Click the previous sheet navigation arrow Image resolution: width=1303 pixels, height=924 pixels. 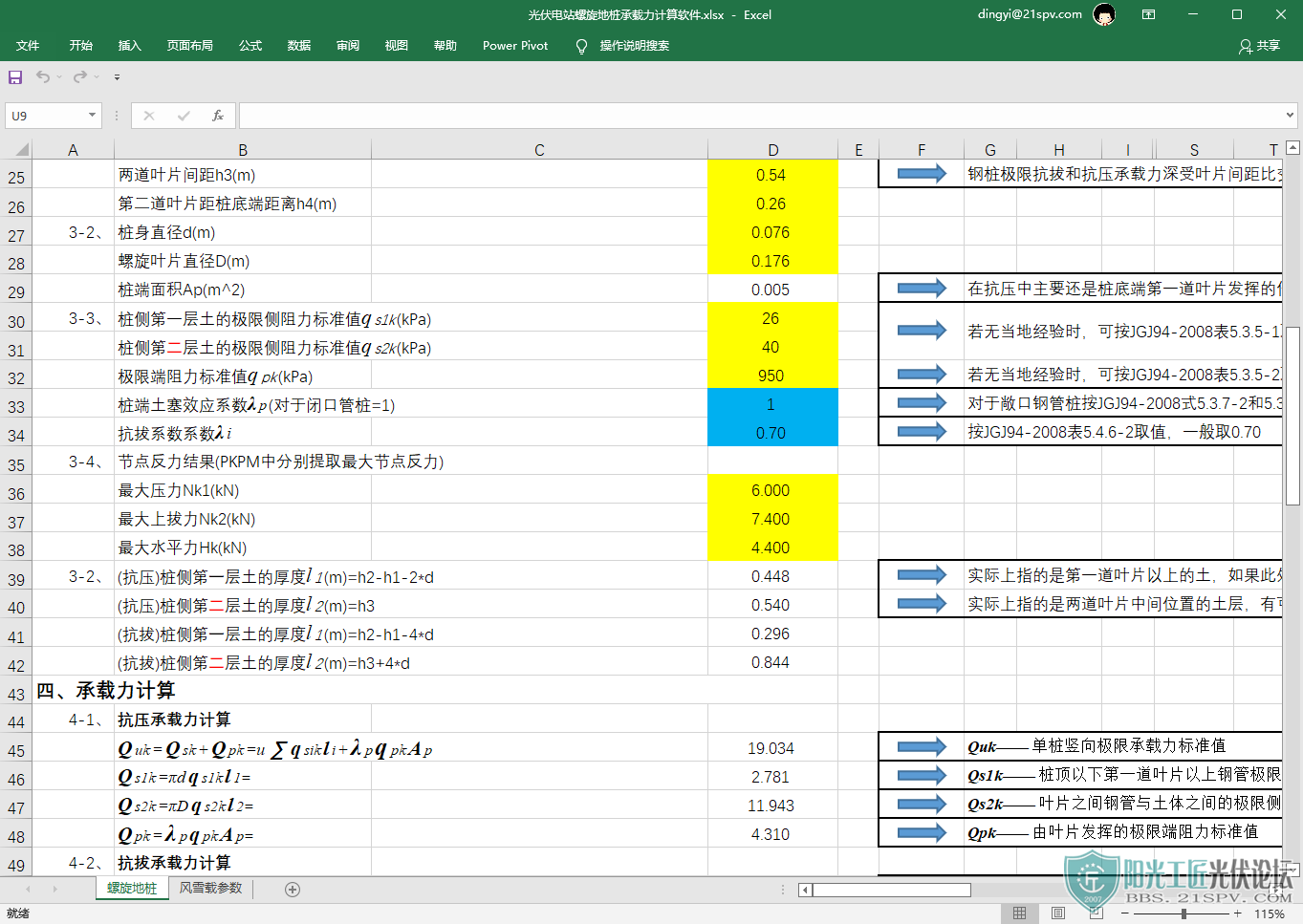(28, 890)
